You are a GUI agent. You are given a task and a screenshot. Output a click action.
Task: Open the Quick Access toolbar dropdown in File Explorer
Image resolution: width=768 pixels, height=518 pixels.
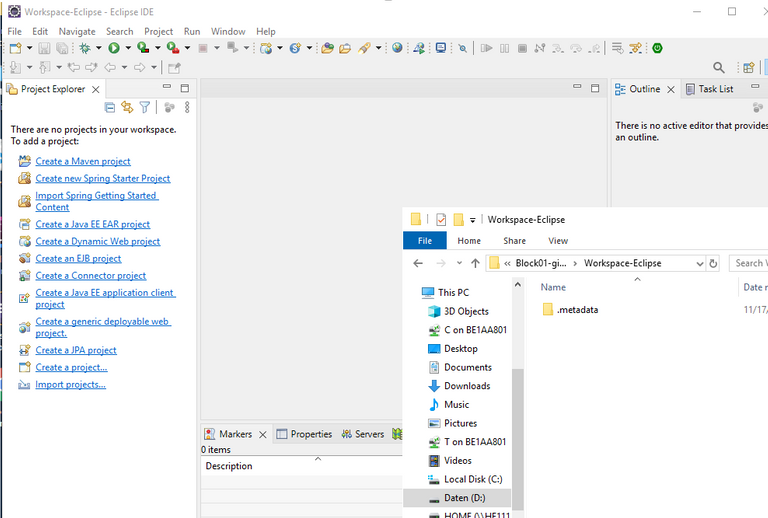[472, 220]
